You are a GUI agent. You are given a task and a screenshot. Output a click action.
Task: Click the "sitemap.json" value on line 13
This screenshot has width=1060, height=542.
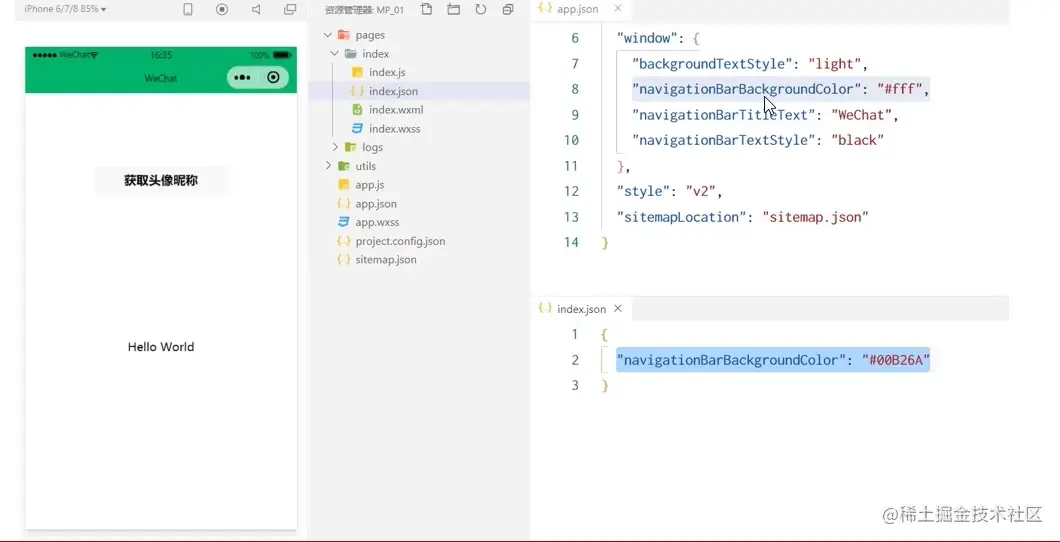815,217
